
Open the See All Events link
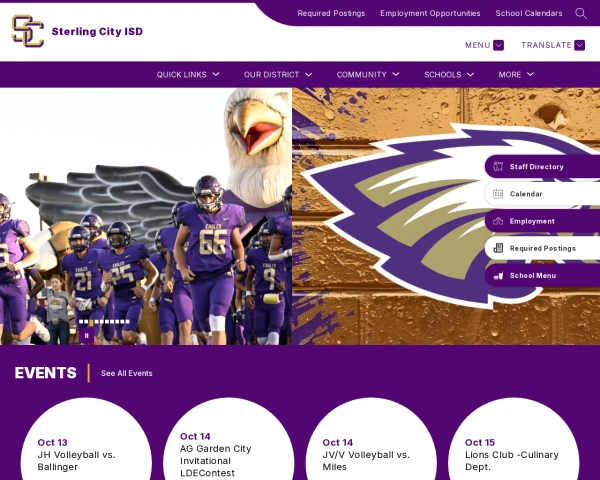tap(127, 373)
